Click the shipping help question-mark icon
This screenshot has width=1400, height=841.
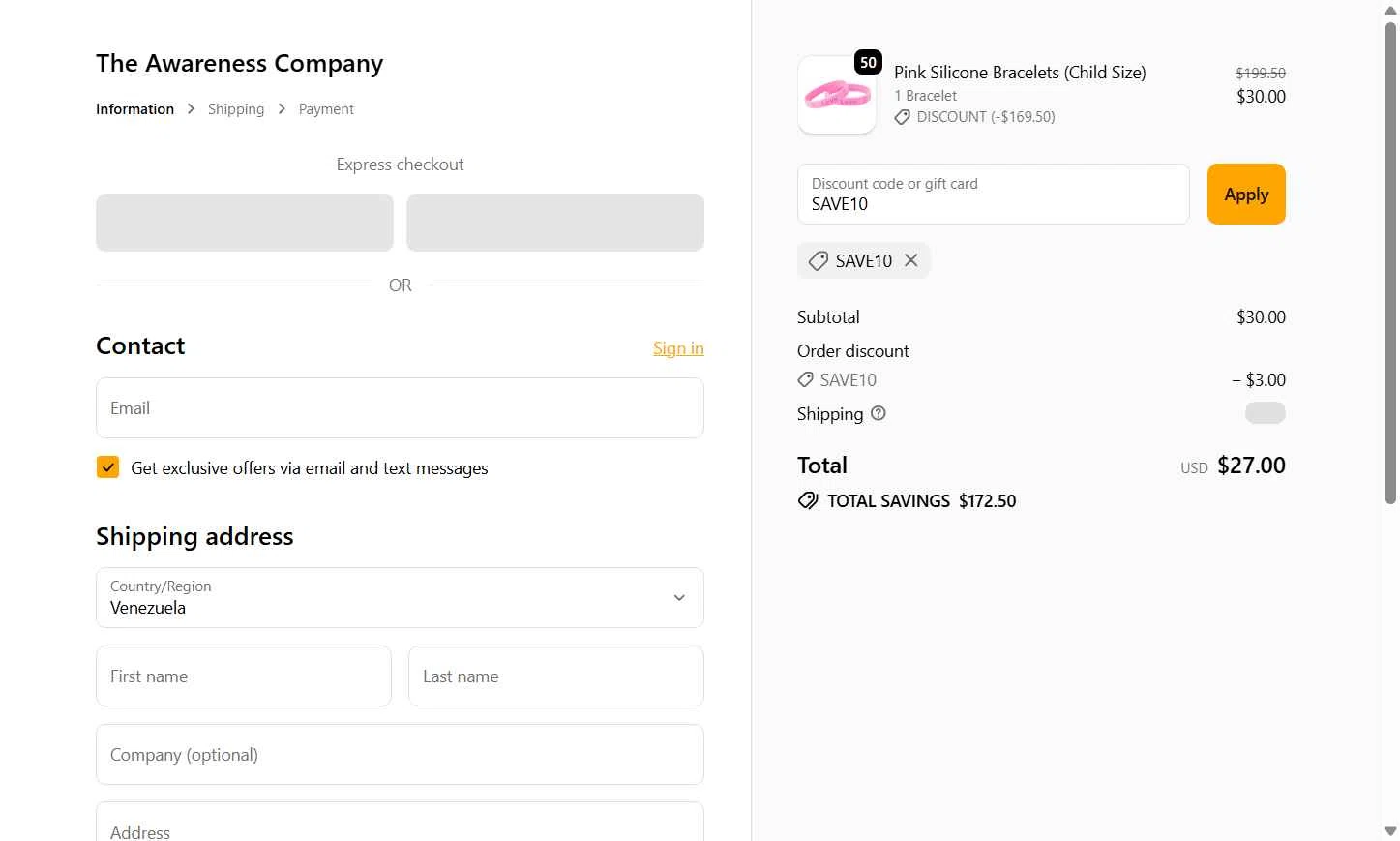[x=879, y=413]
